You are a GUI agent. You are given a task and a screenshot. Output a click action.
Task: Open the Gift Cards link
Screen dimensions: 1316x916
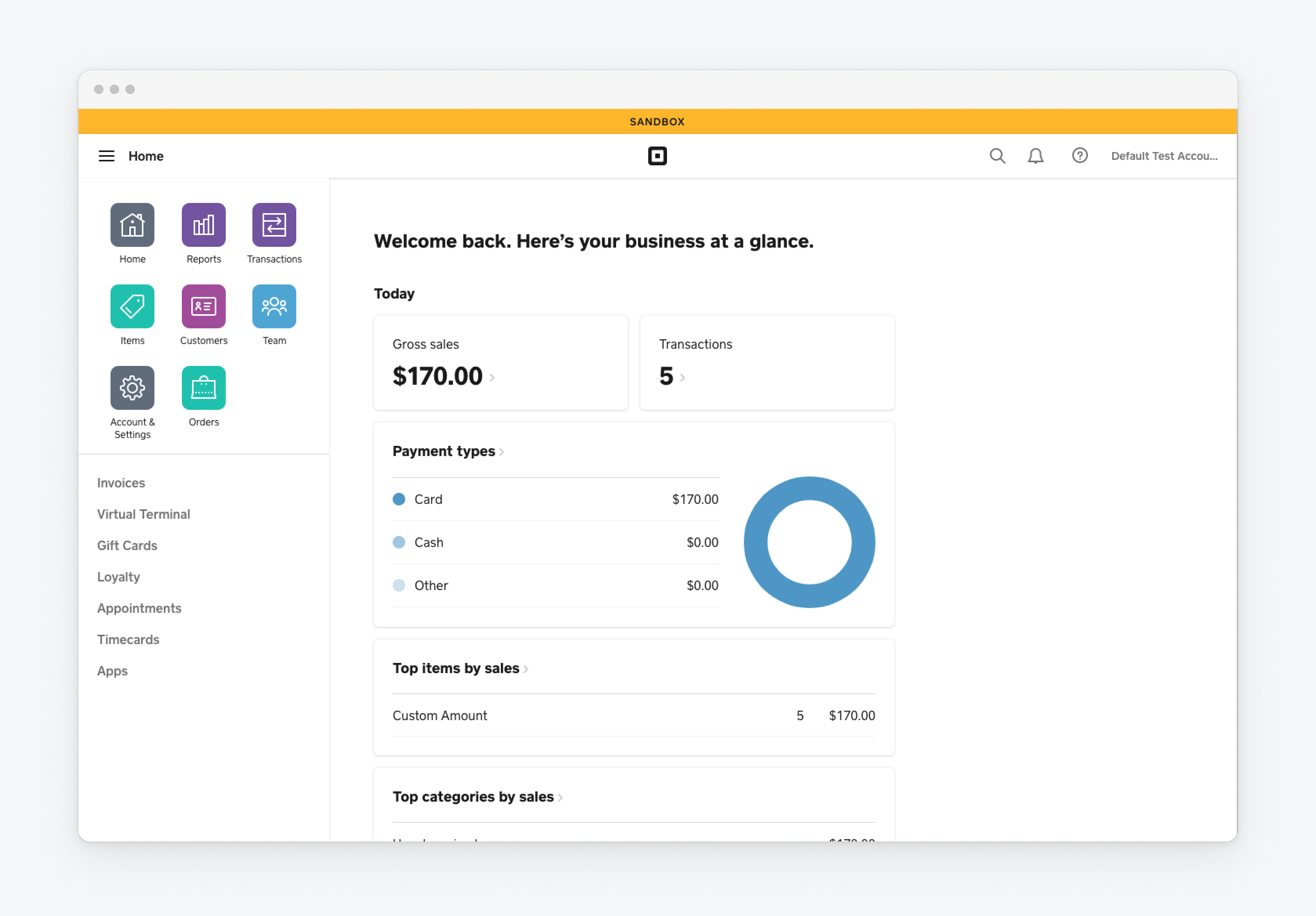[x=127, y=545]
